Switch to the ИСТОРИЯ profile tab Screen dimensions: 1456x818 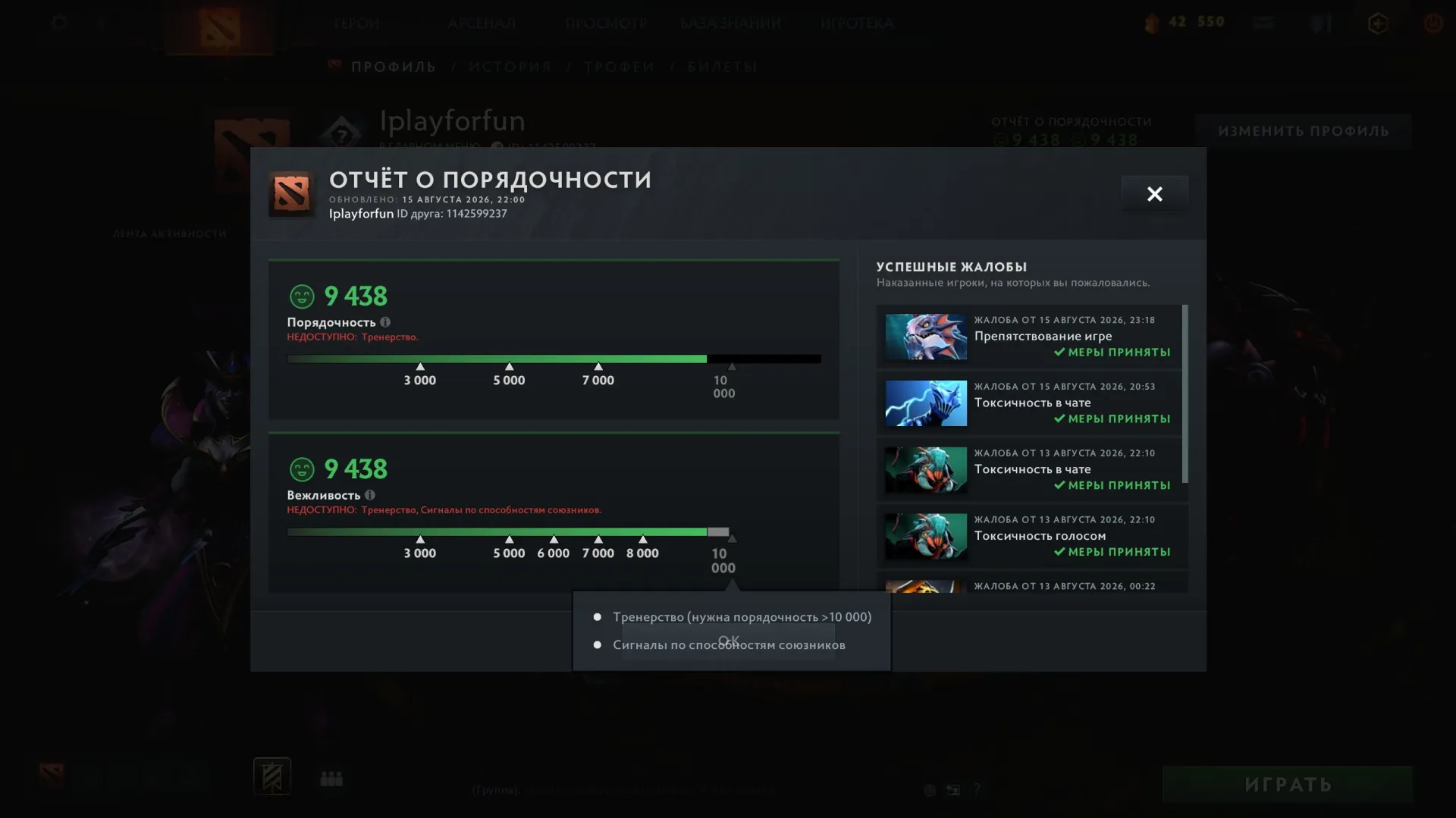(510, 67)
